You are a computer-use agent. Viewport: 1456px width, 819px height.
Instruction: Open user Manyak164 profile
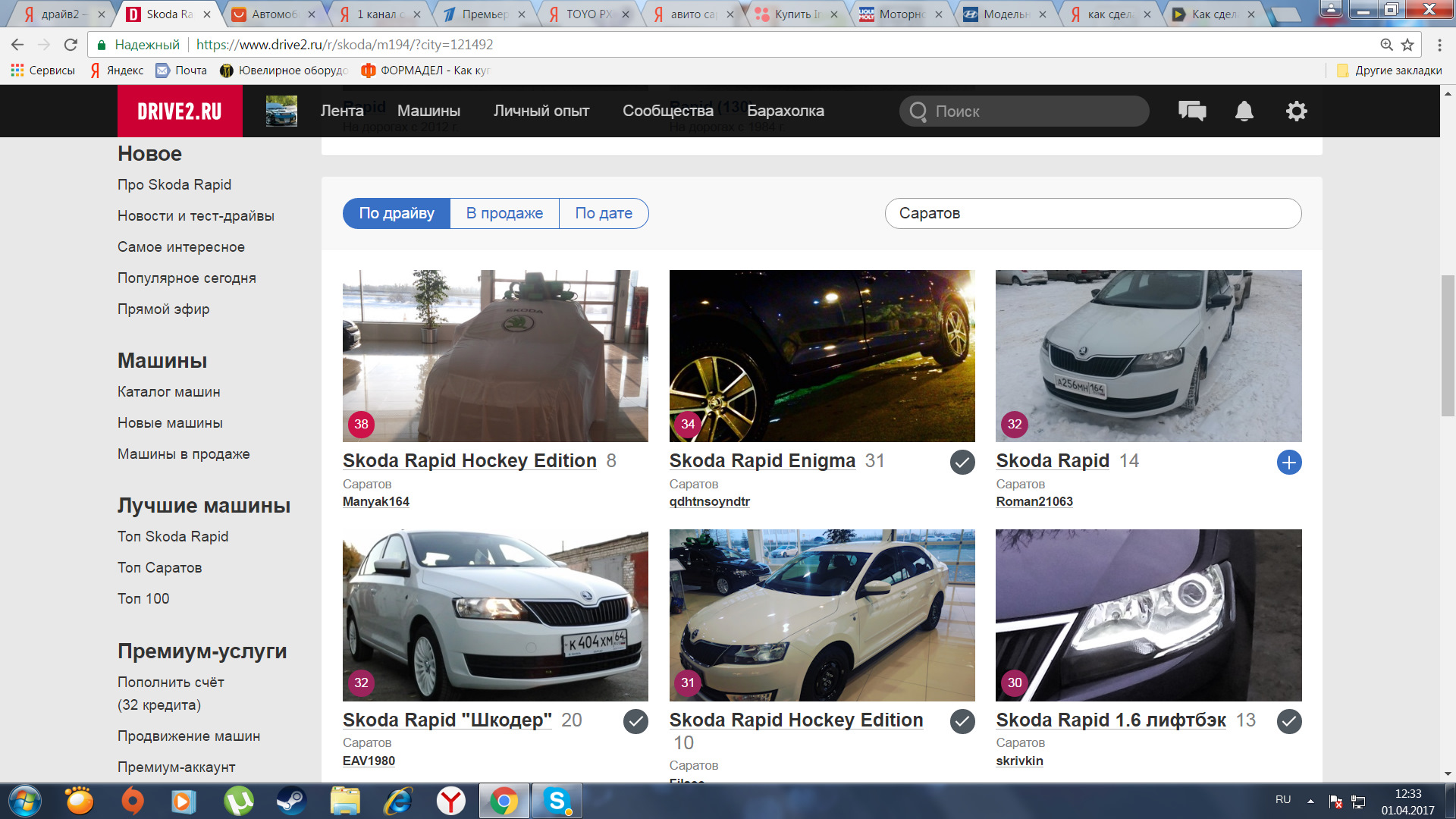tap(376, 501)
